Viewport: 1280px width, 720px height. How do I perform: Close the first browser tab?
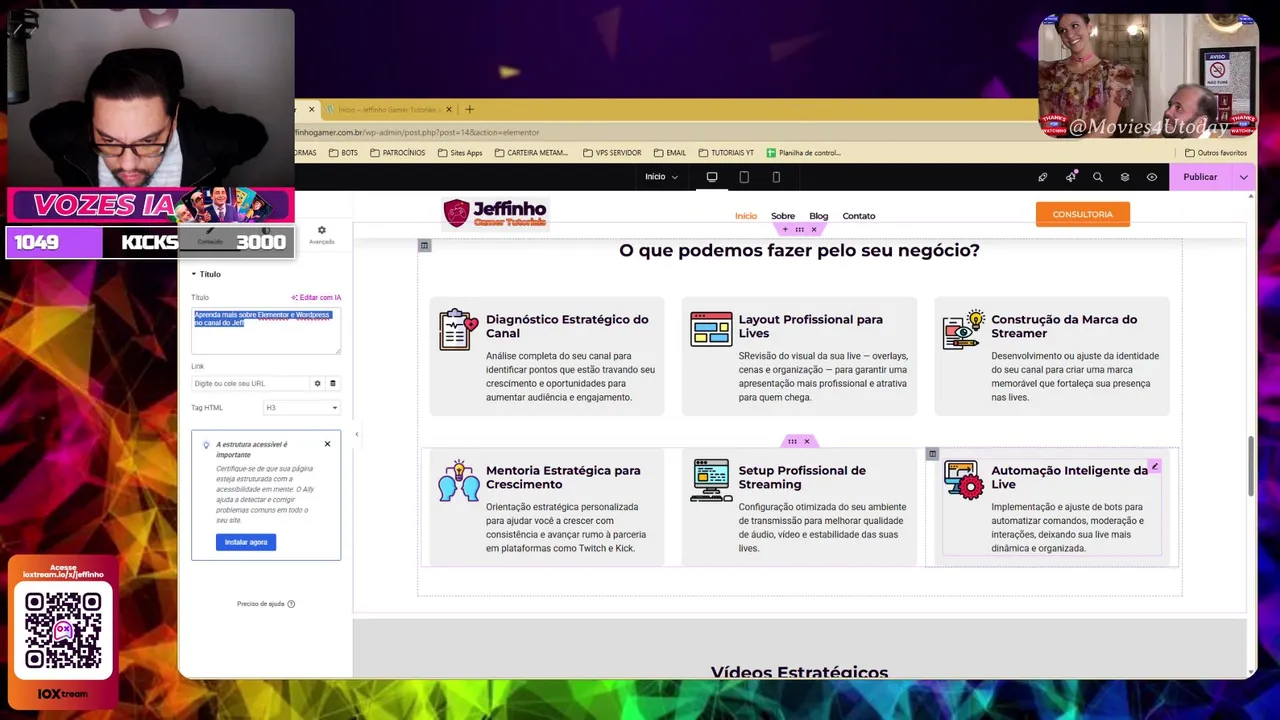(311, 109)
